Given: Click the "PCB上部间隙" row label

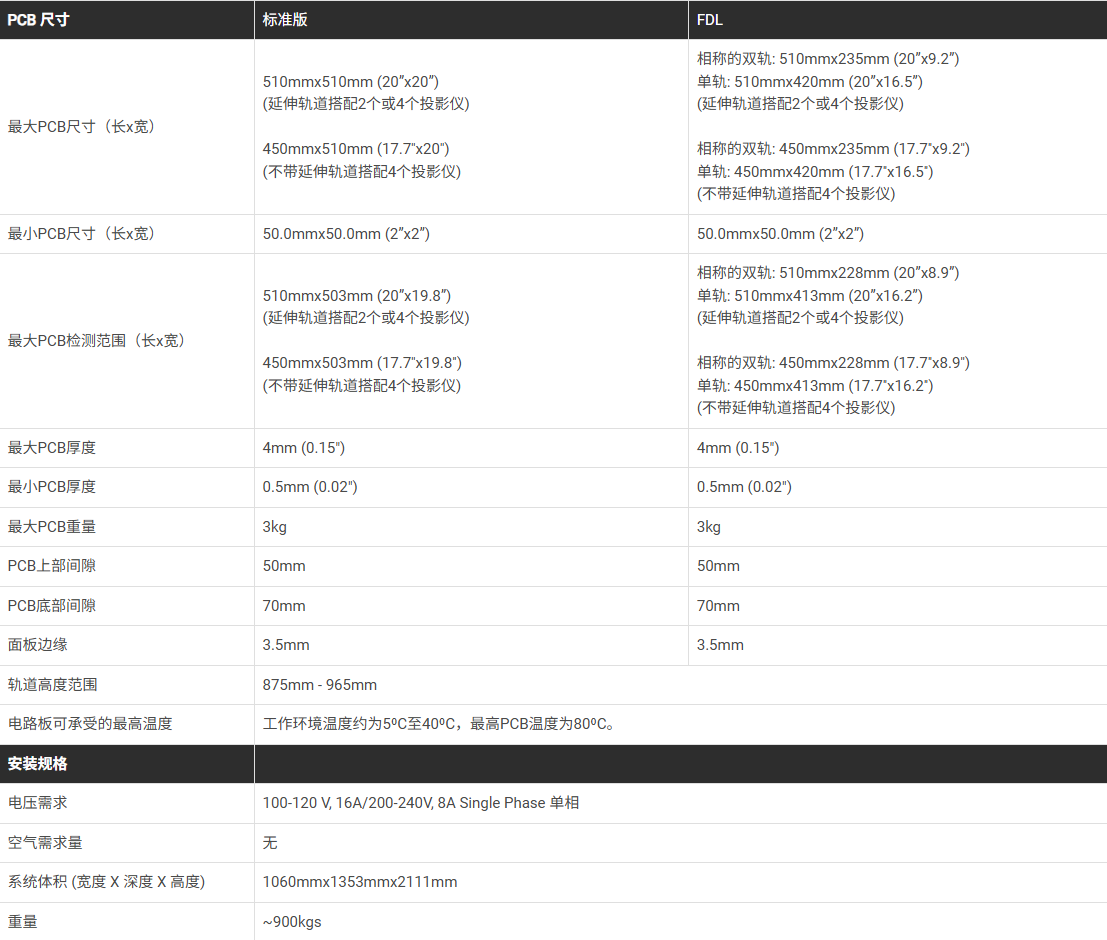Looking at the screenshot, I should click(52, 566).
